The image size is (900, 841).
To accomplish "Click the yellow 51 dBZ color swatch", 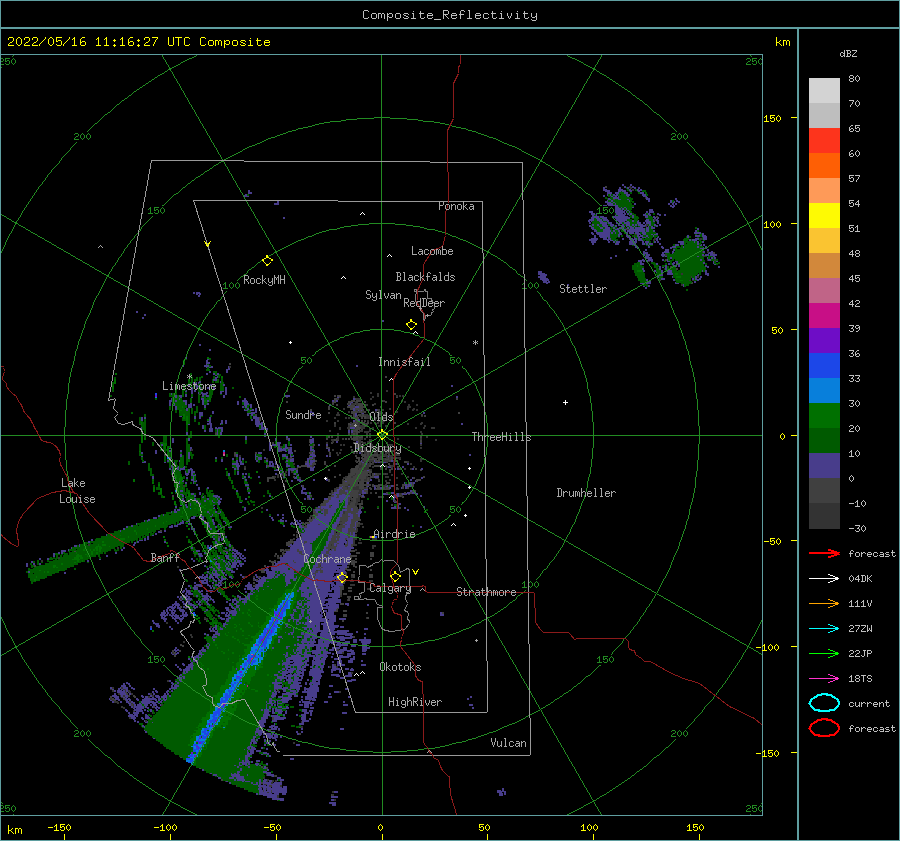I will pyautogui.click(x=824, y=216).
